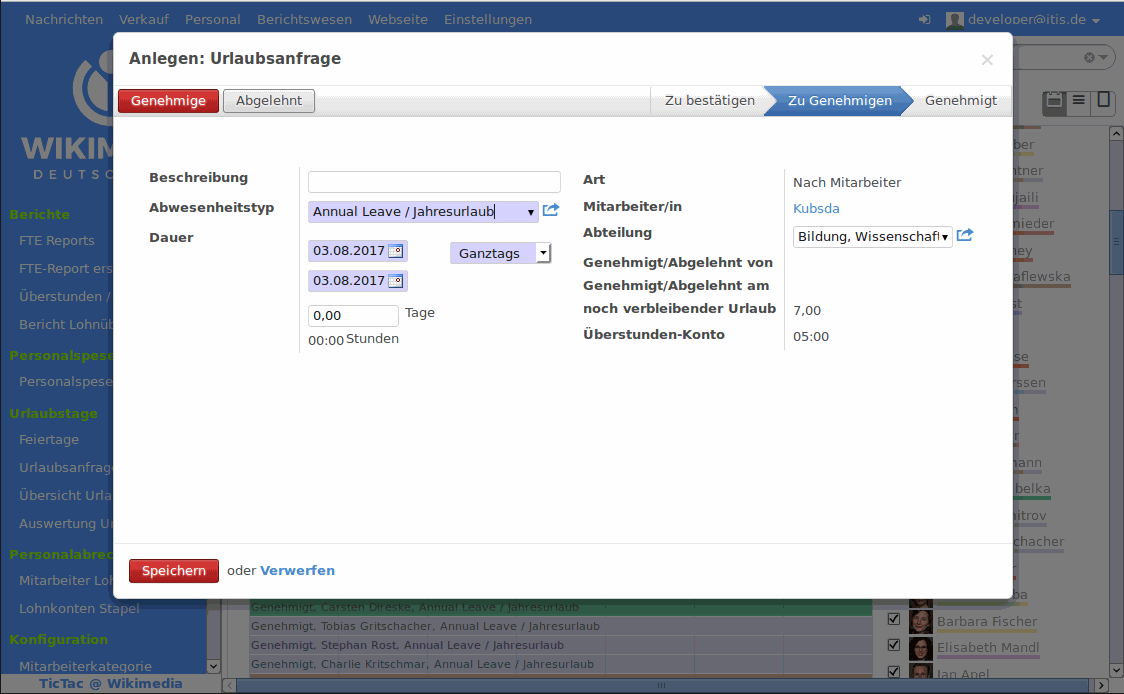This screenshot has height=694, width=1124.
Task: Expand the Abwesenheitstyp dropdown
Action: click(530, 212)
